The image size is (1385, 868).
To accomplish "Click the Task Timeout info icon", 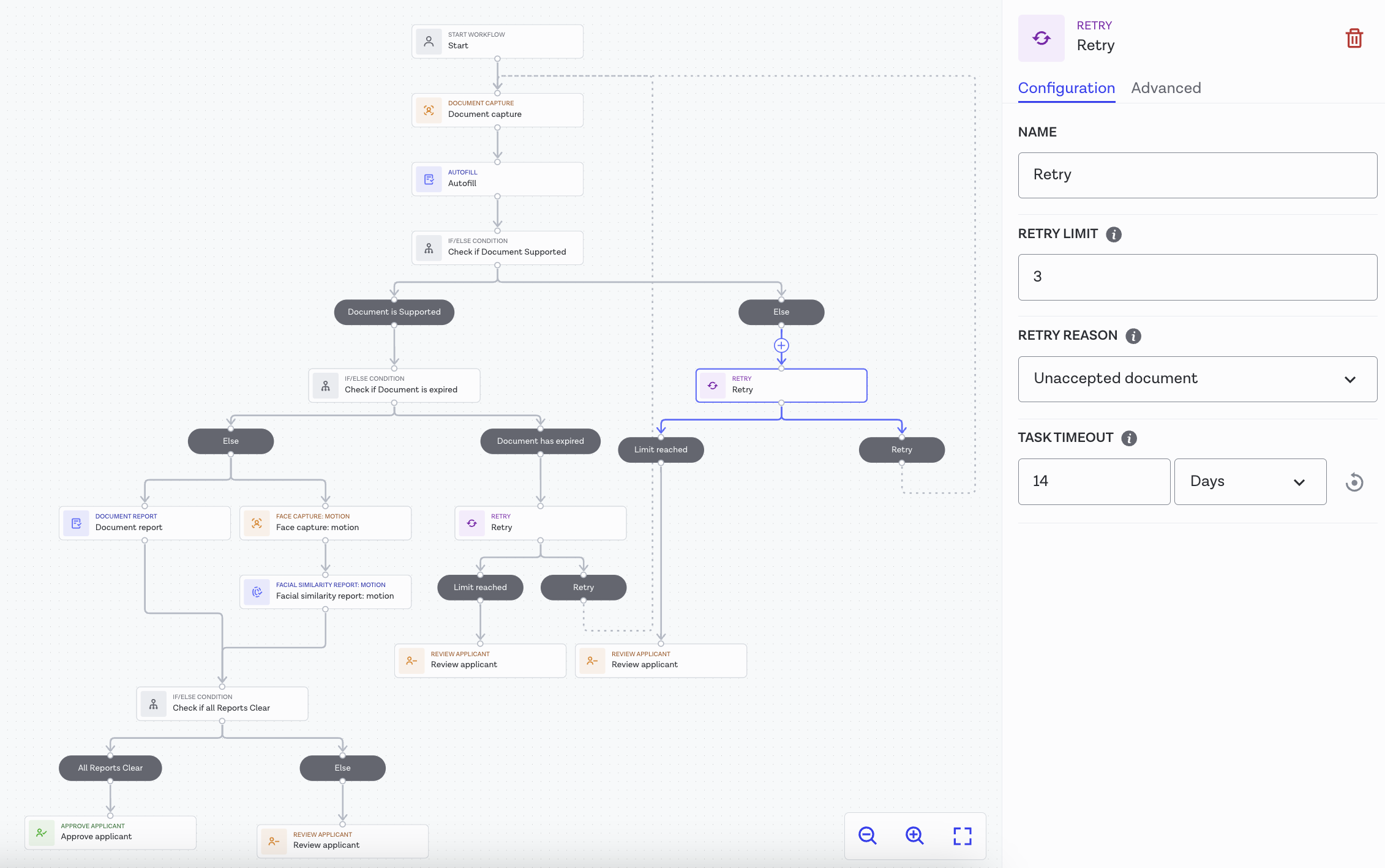I will (x=1129, y=438).
